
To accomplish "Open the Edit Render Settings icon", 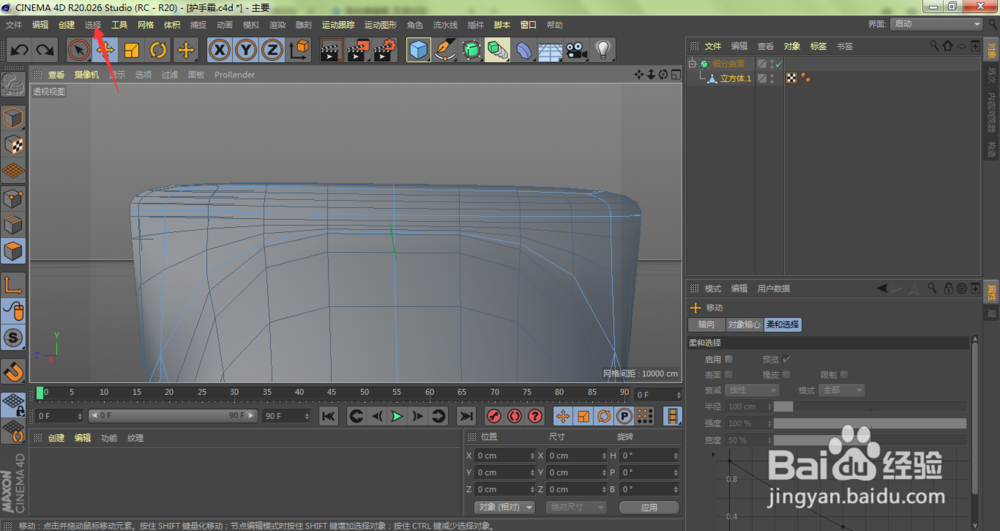I will 384,49.
